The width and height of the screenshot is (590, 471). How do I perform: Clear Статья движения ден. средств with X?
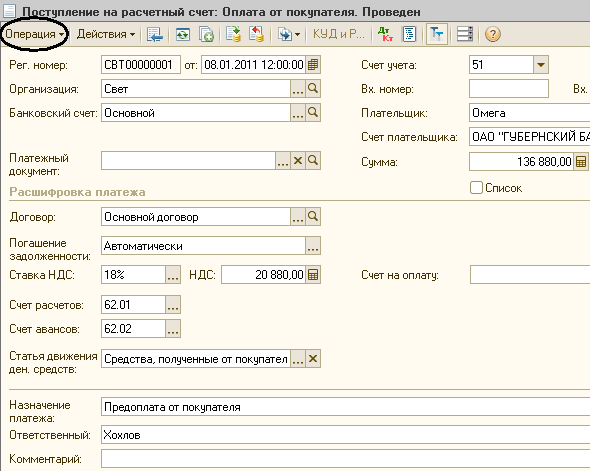pos(313,359)
